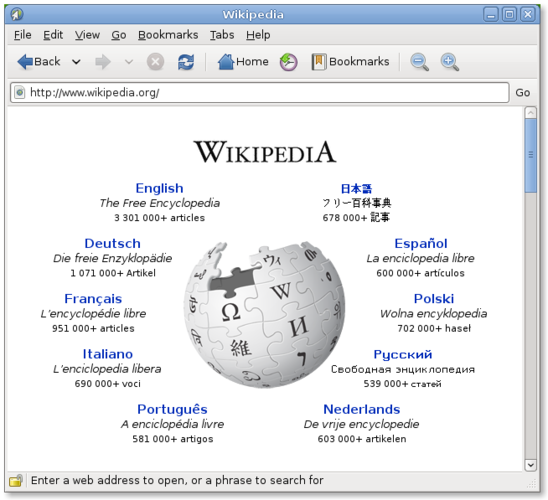Viewport: 548px width, 500px height.
Task: Click '690 000+ voci' text
Action: click(x=108, y=384)
